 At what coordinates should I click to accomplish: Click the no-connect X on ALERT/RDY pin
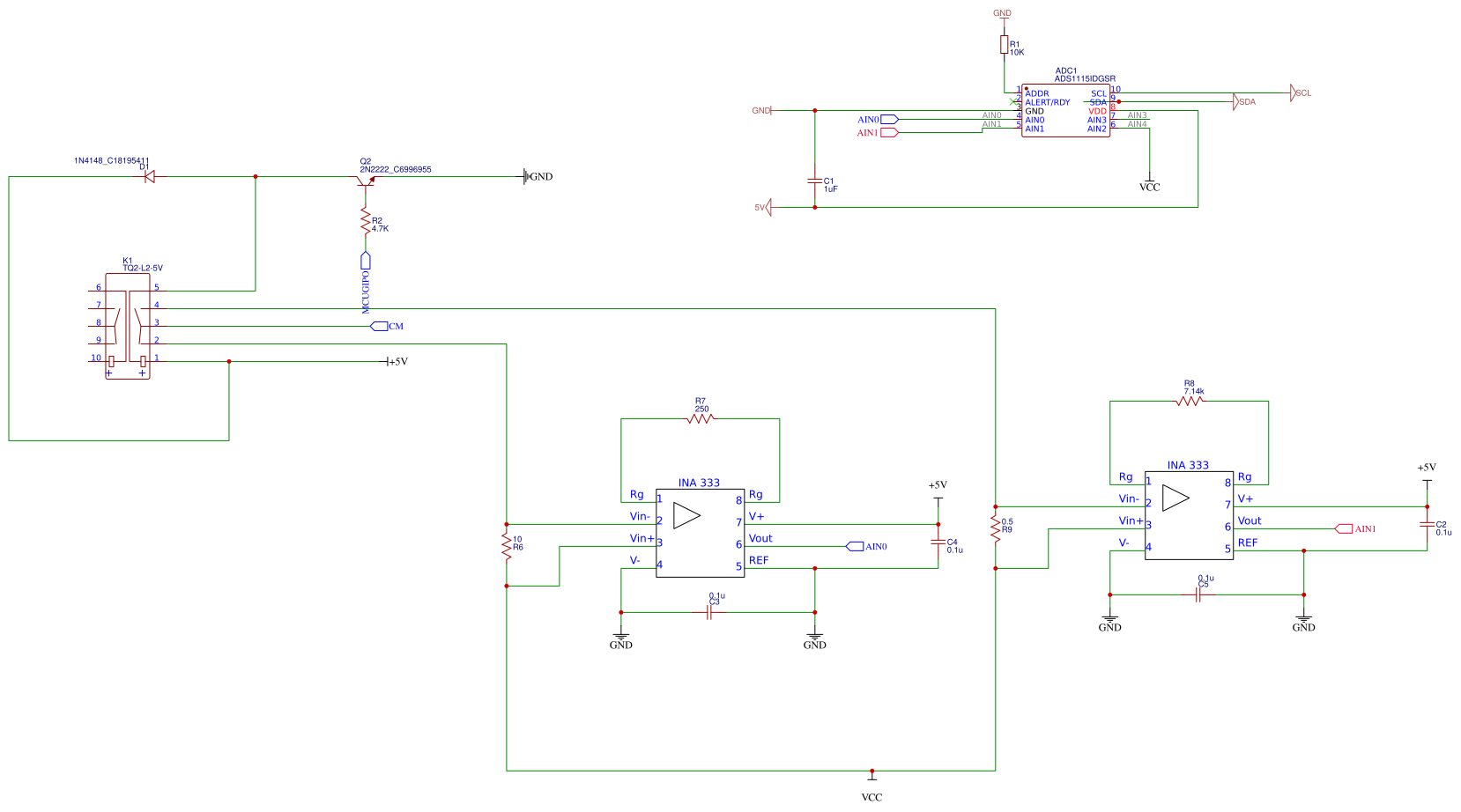pos(1013,102)
